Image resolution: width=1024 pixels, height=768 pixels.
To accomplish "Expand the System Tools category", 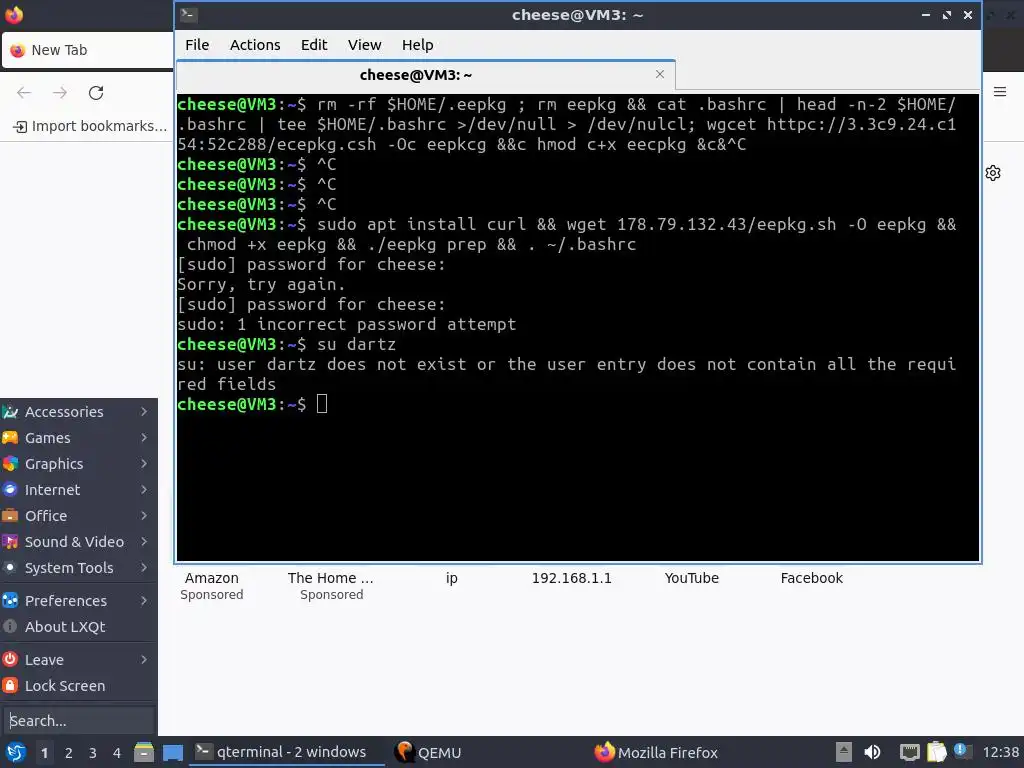I will [x=78, y=568].
